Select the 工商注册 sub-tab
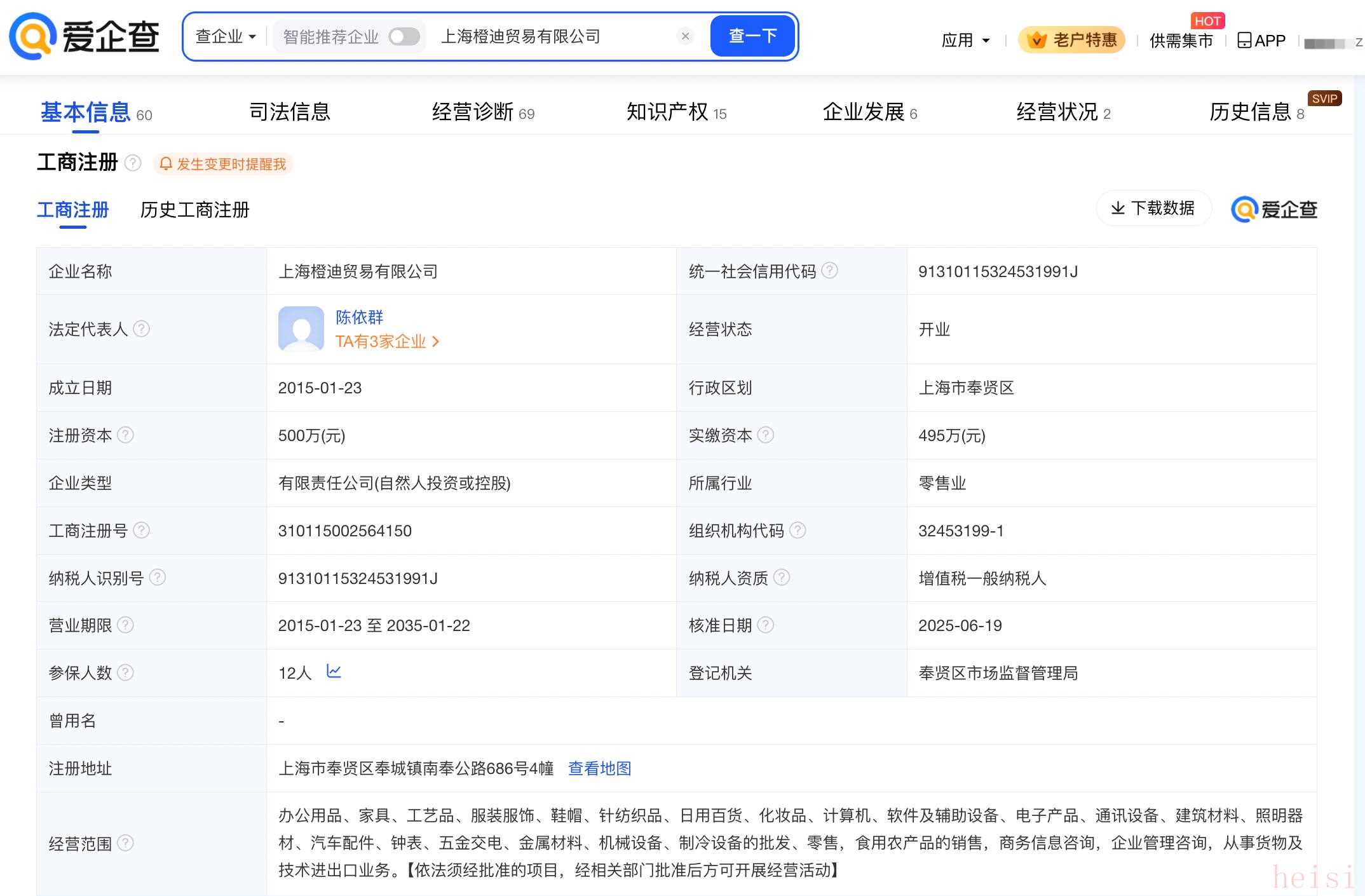Viewport: 1365px width, 896px height. pos(72,210)
